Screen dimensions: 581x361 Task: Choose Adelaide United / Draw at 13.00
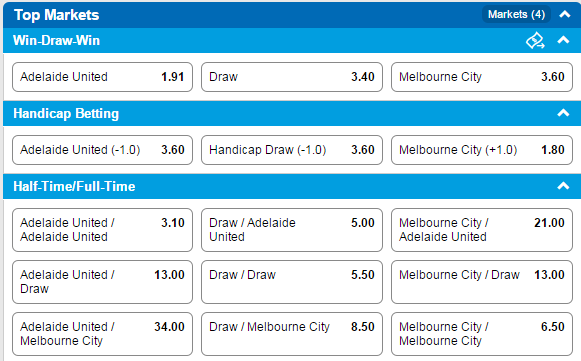pyautogui.click(x=102, y=282)
